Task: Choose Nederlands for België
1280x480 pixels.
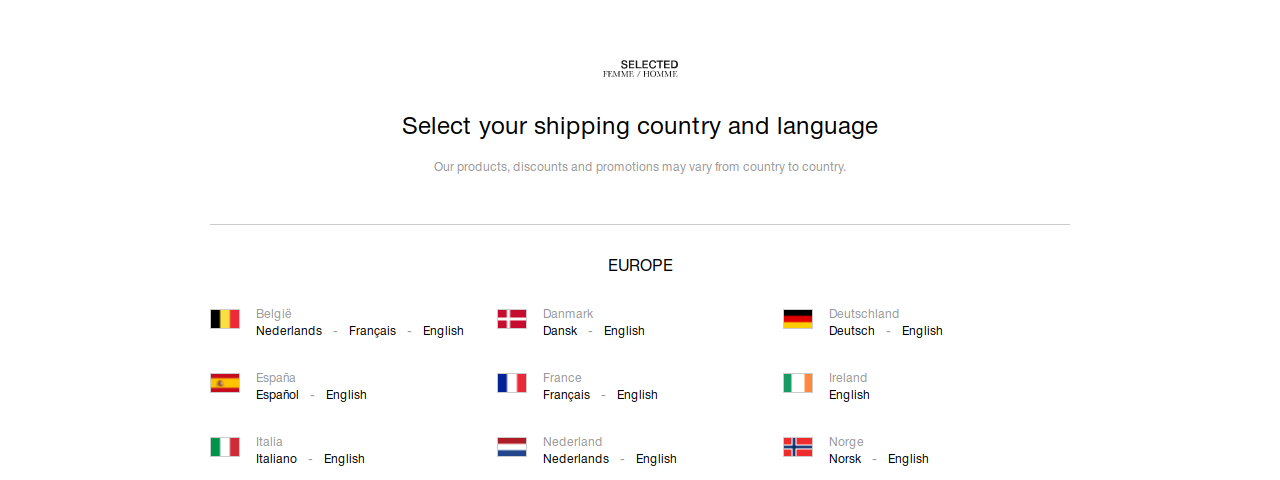Action: [x=289, y=331]
